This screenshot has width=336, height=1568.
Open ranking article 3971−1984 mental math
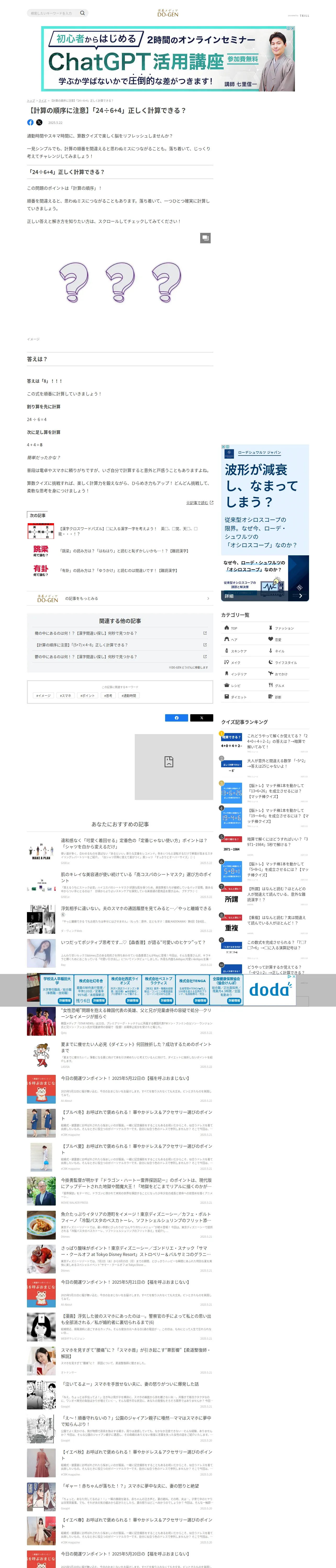(x=277, y=842)
